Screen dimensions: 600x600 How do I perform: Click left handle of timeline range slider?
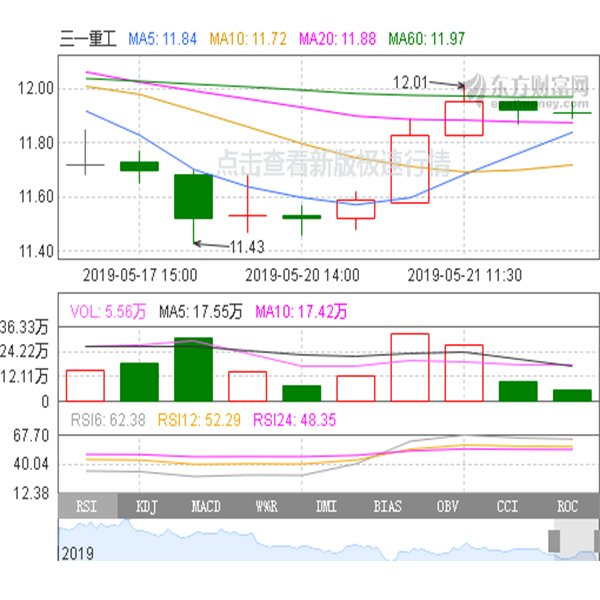553,541
